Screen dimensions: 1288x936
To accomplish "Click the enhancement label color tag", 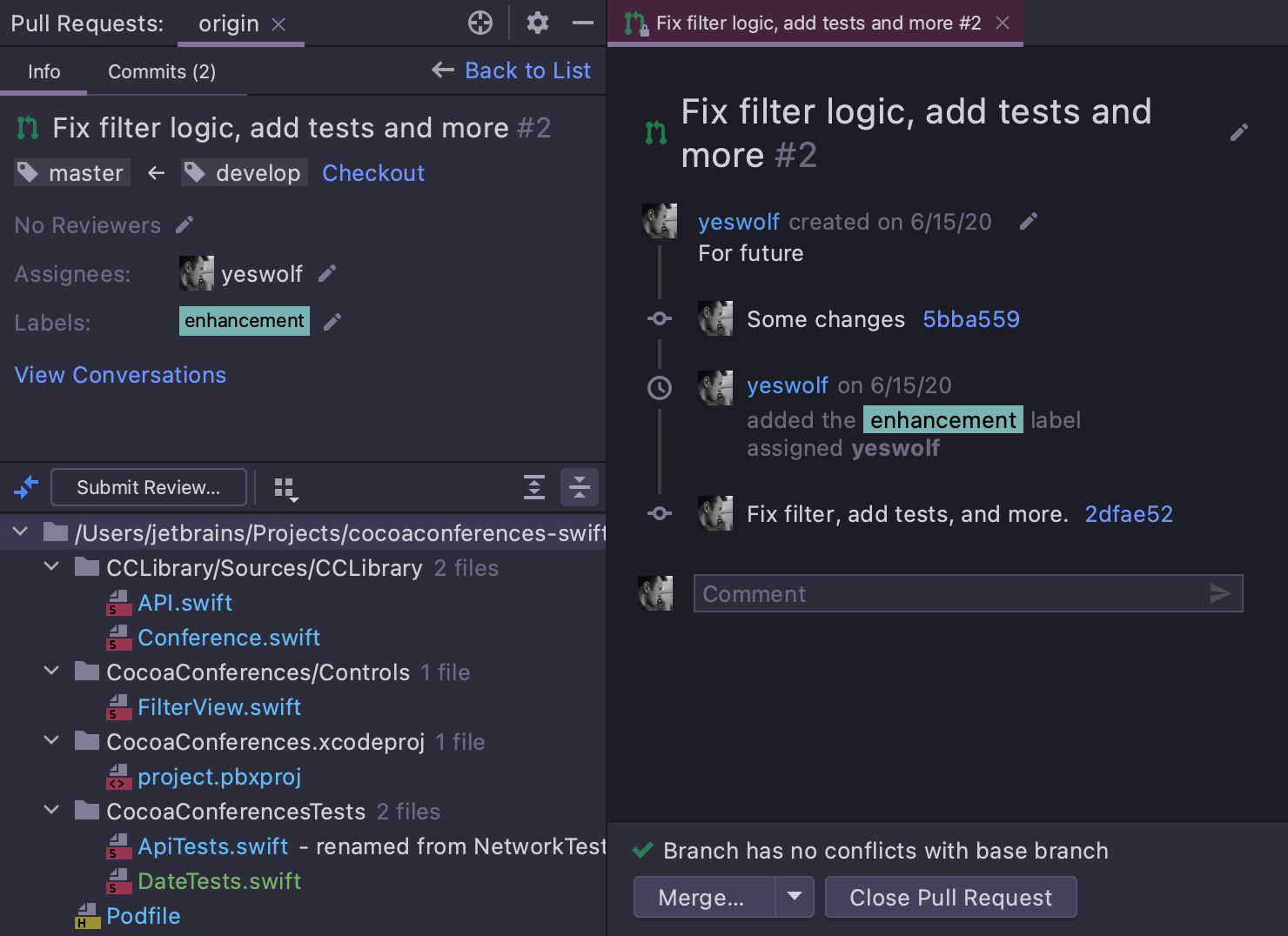I will coord(245,321).
